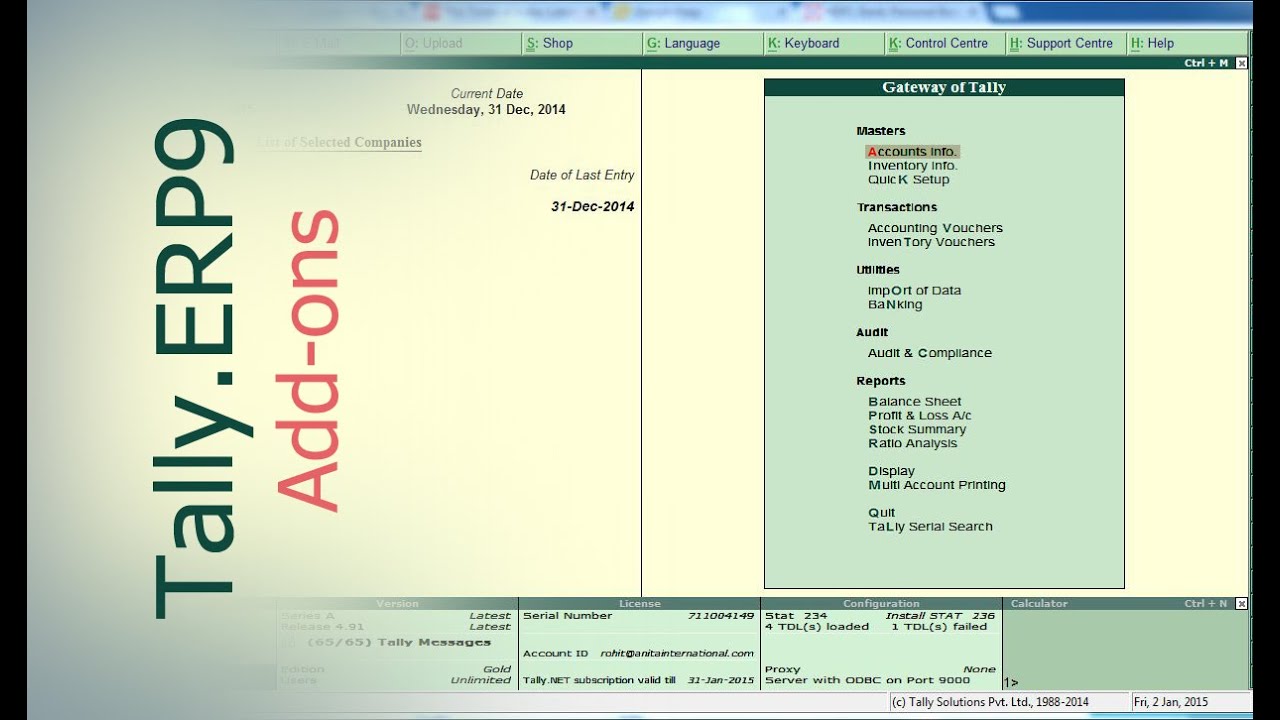Open the Shop button in top bar
1280x720 pixels.
point(580,43)
